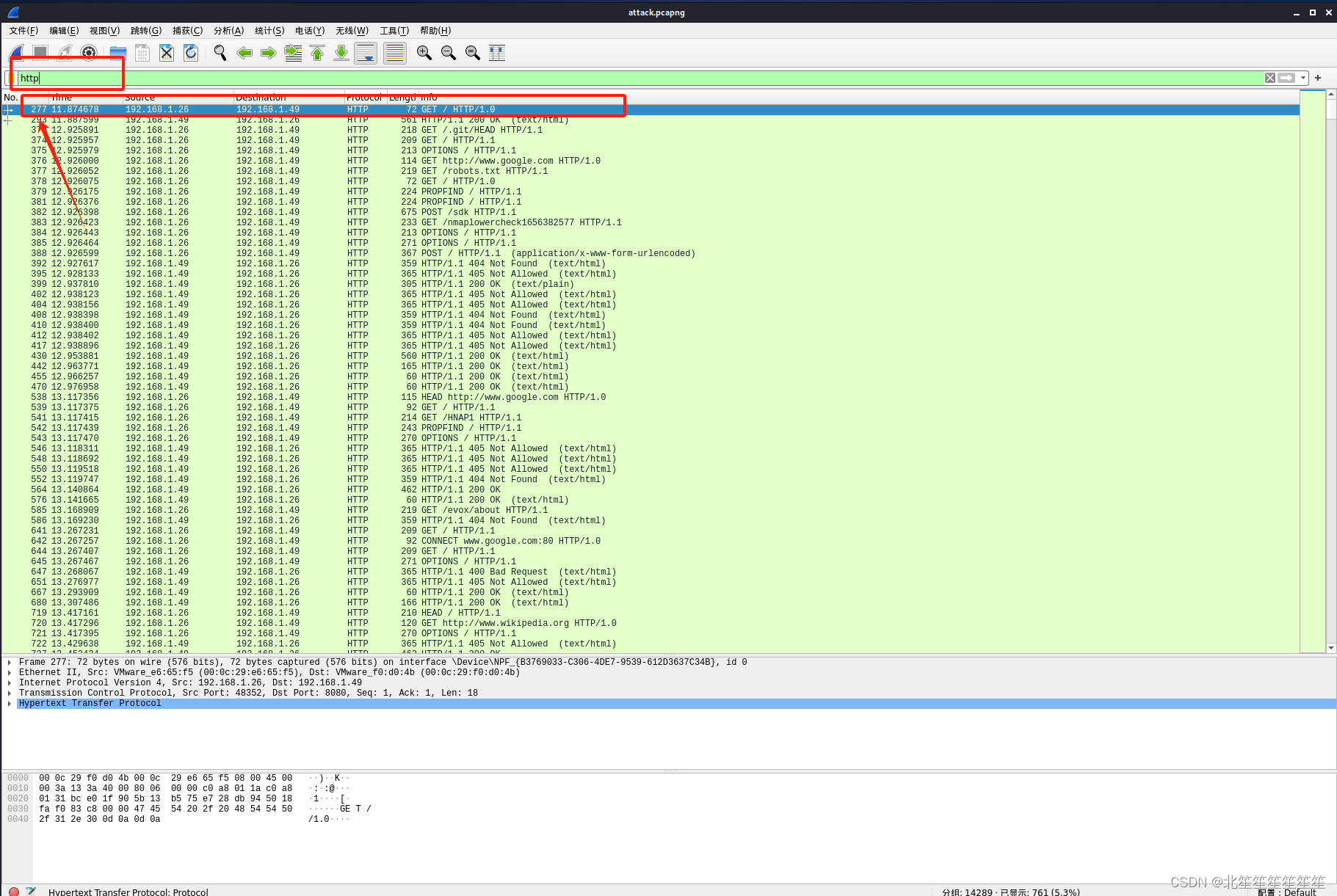
Task: Select packet 382 POST /sdk row
Action: pos(651,212)
